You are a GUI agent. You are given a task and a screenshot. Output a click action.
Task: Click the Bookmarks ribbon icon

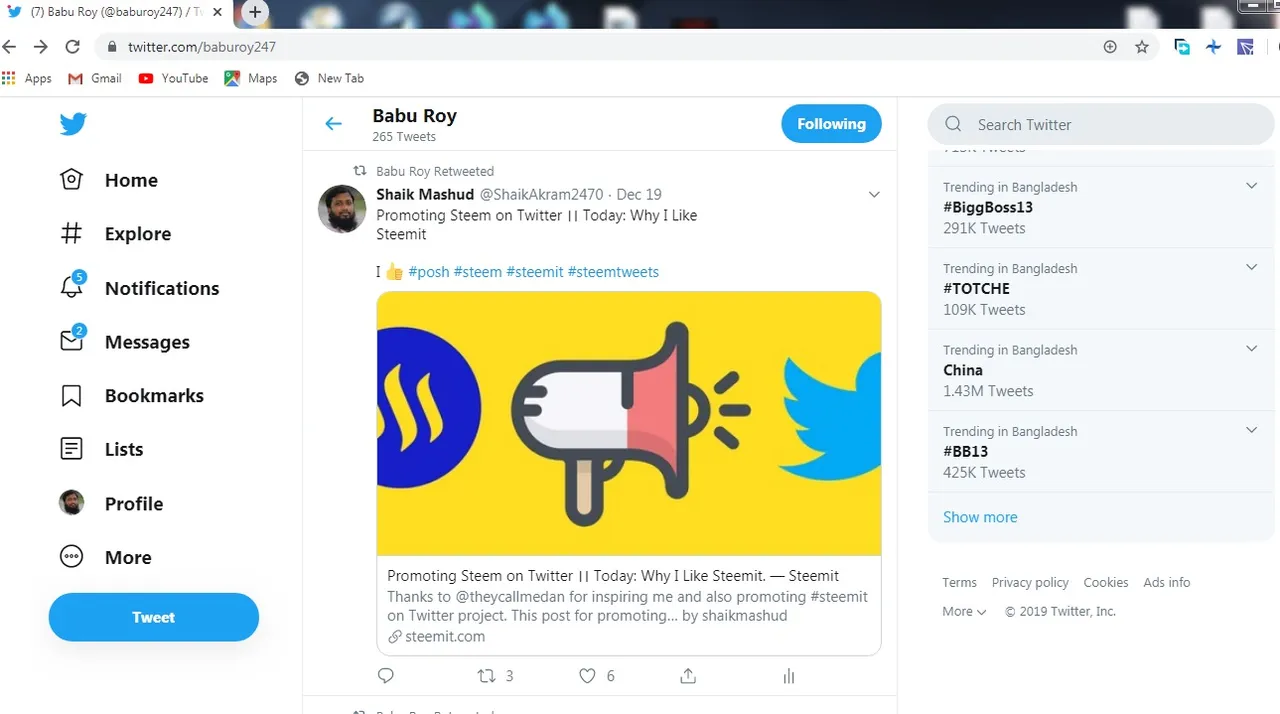tap(71, 396)
